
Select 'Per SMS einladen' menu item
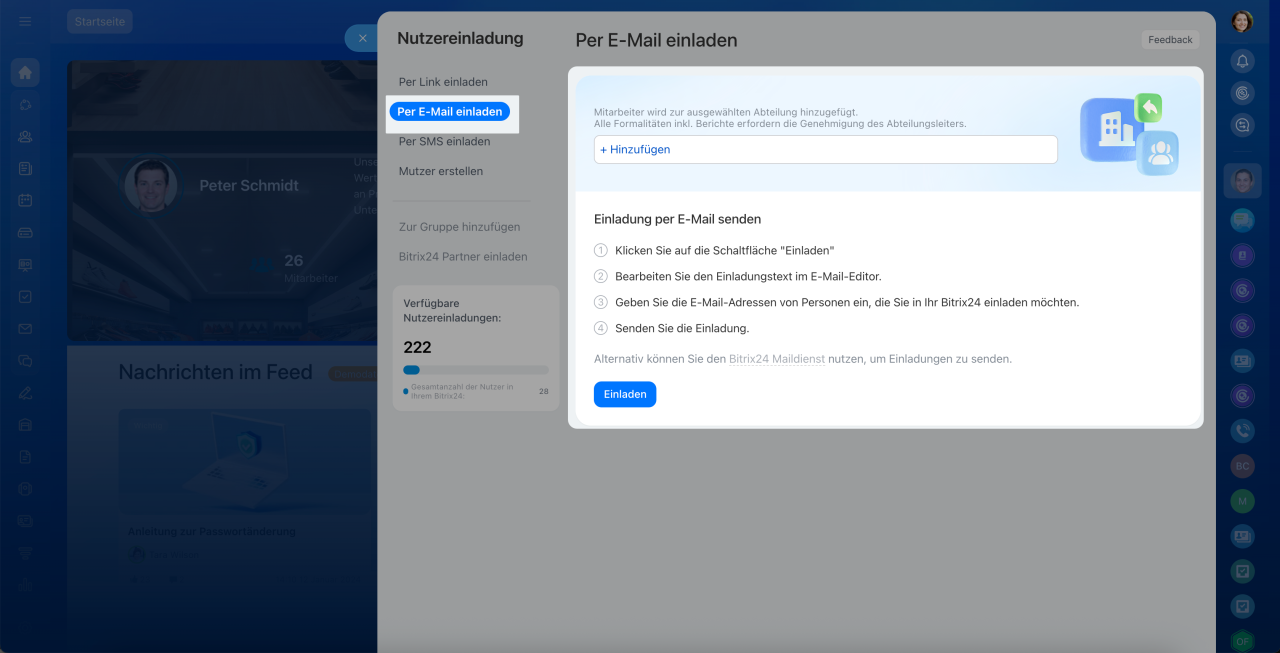point(444,142)
